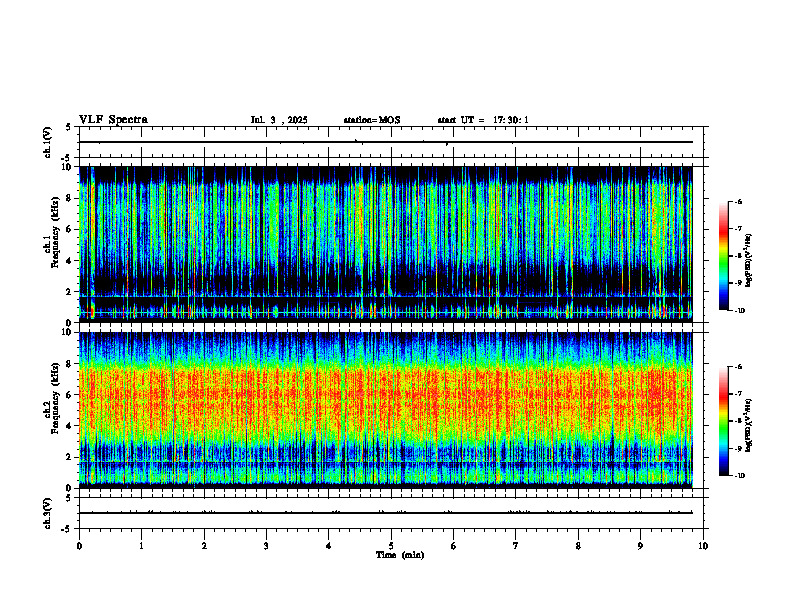Select the "Time (min)" x-axis label

(x=400, y=555)
